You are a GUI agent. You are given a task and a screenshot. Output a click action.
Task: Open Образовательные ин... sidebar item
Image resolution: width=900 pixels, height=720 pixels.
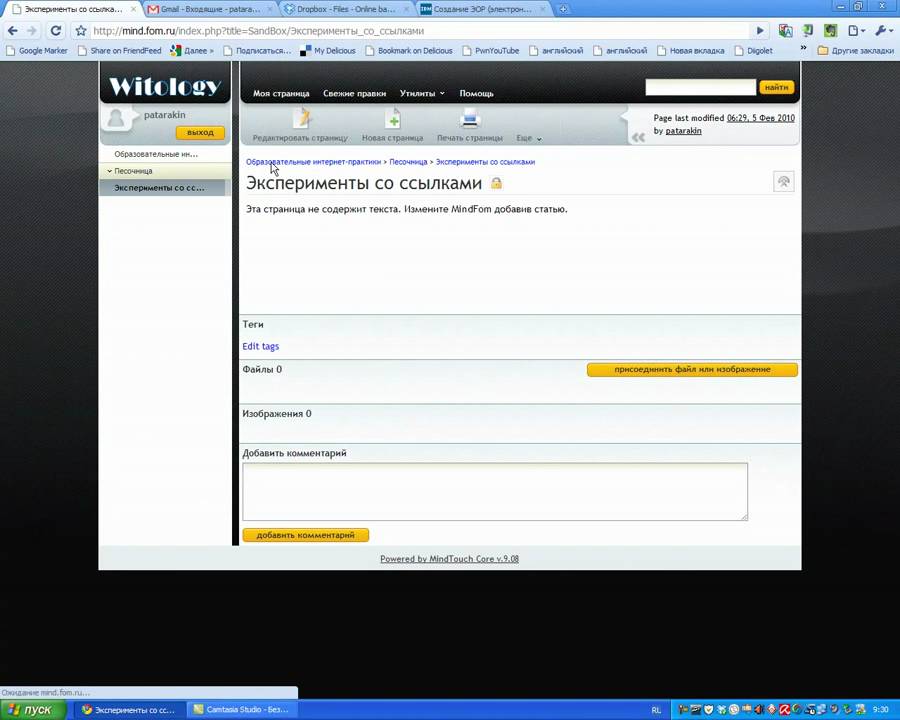[x=156, y=154]
